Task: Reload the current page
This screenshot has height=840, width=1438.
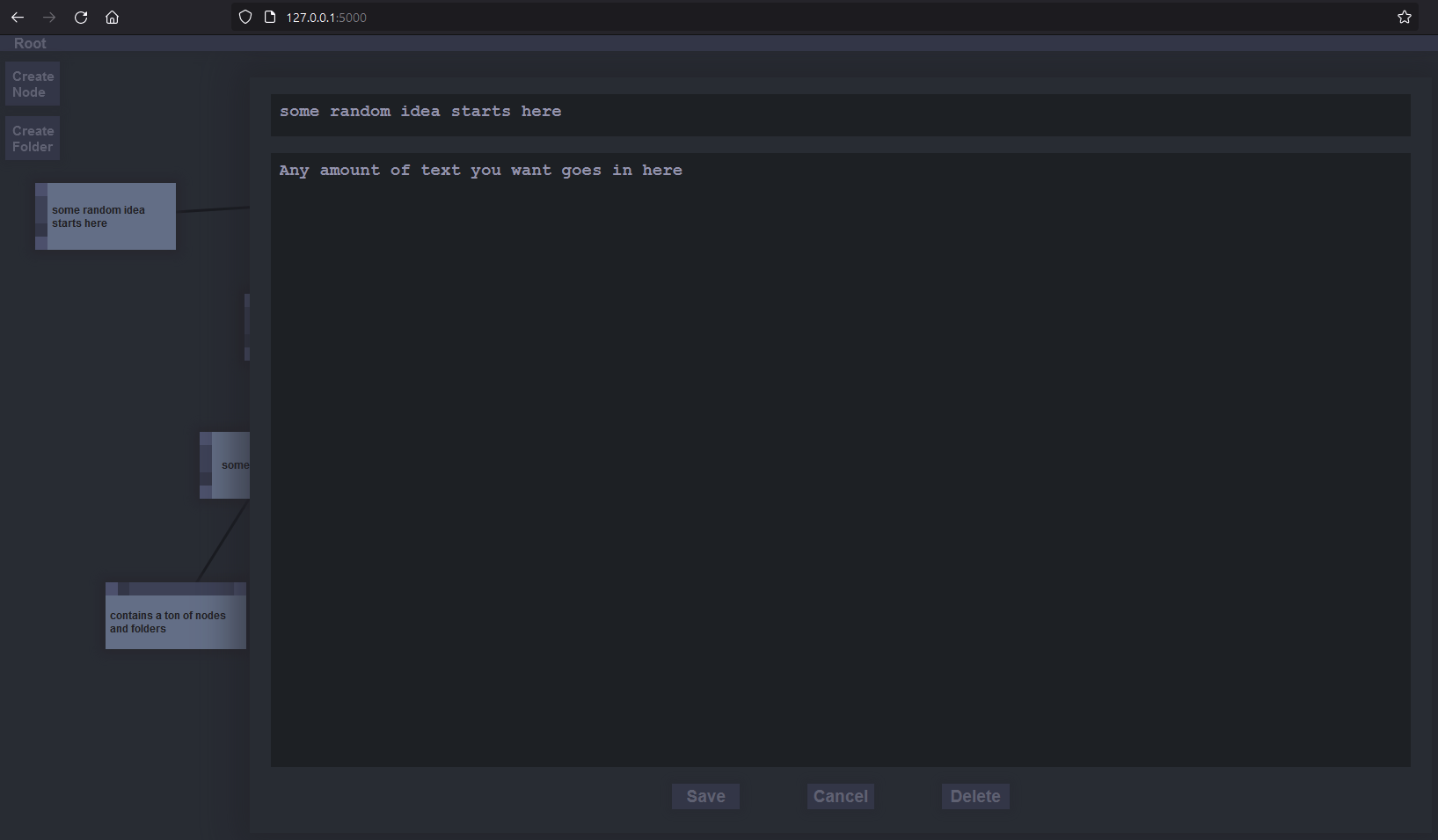Action: click(x=81, y=18)
